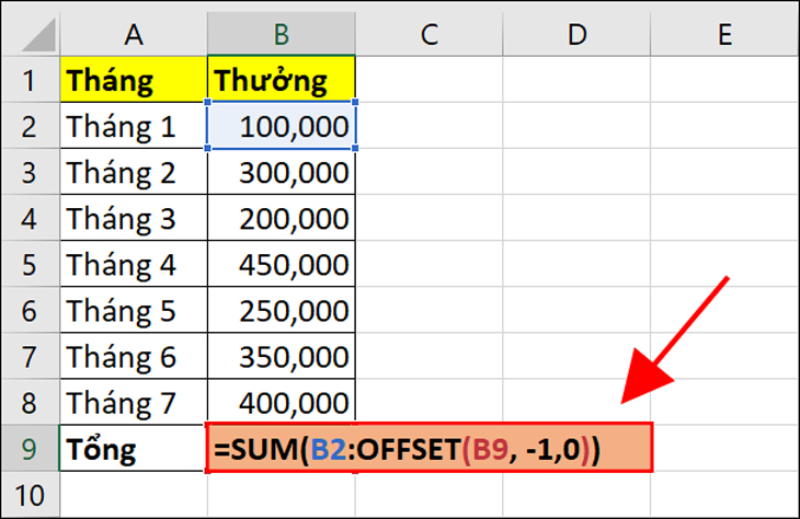
Task: Select row 10 header
Action: click(28, 494)
